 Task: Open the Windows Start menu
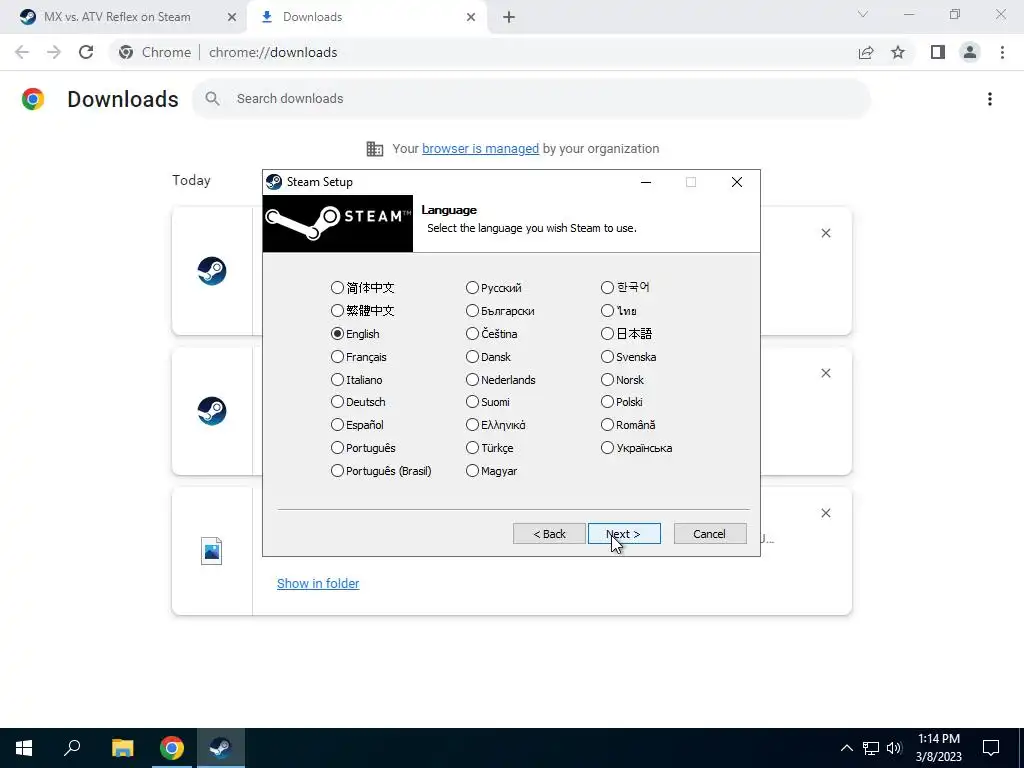pos(24,748)
